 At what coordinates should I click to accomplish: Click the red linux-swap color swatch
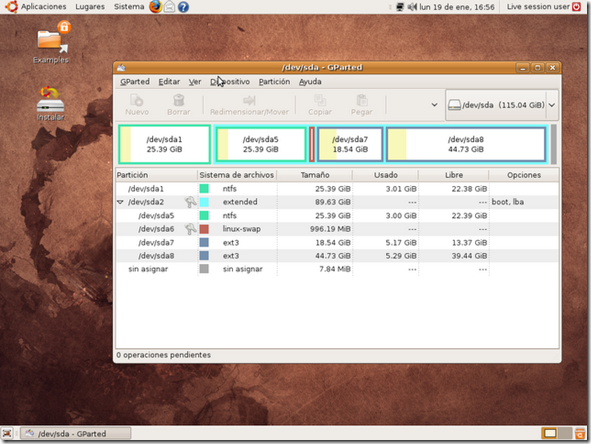click(204, 229)
